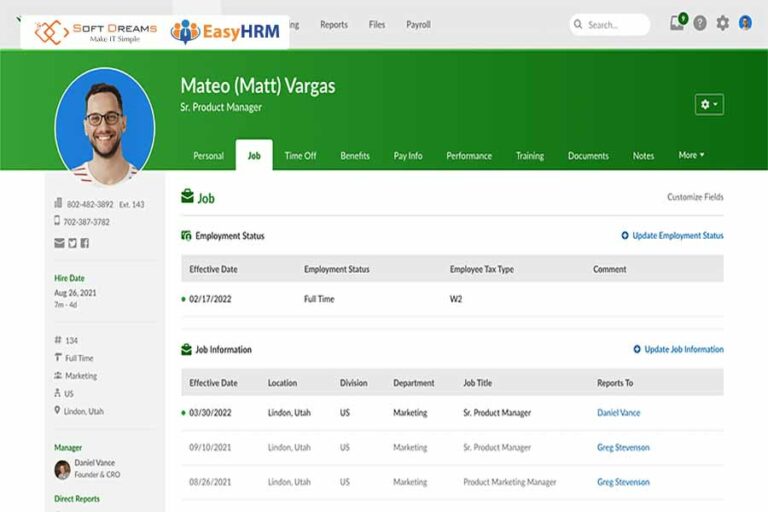The height and width of the screenshot is (512, 768).
Task: Open the notifications inbox icon
Action: (x=677, y=23)
